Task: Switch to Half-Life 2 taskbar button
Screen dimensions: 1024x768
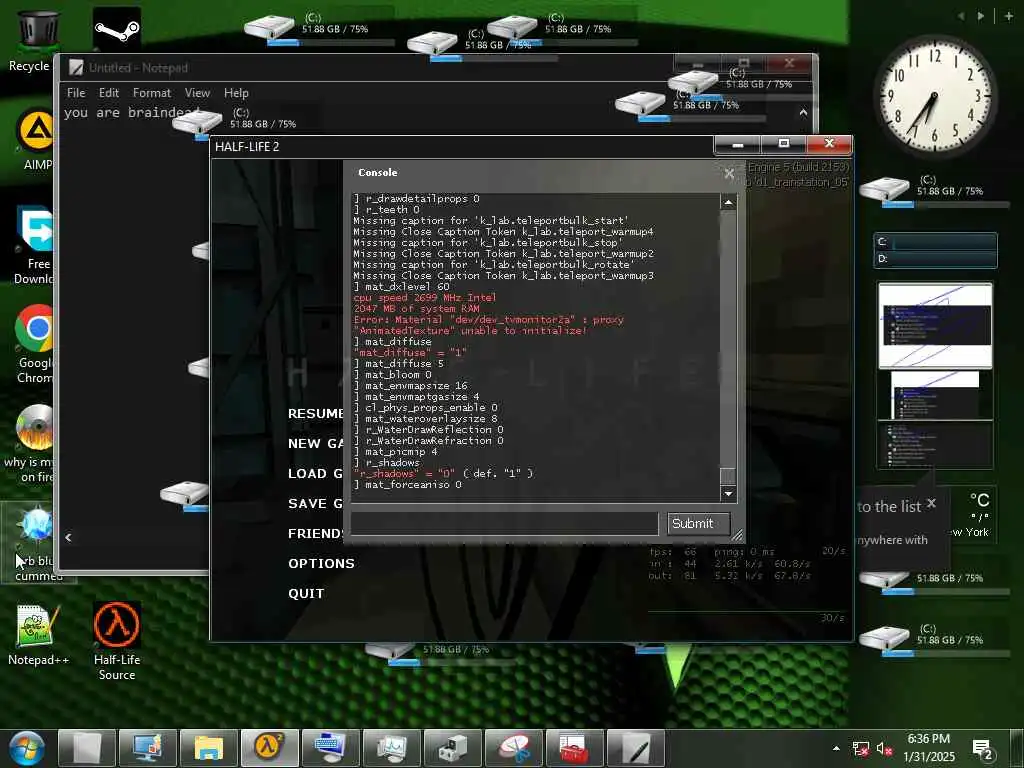Action: (x=270, y=748)
